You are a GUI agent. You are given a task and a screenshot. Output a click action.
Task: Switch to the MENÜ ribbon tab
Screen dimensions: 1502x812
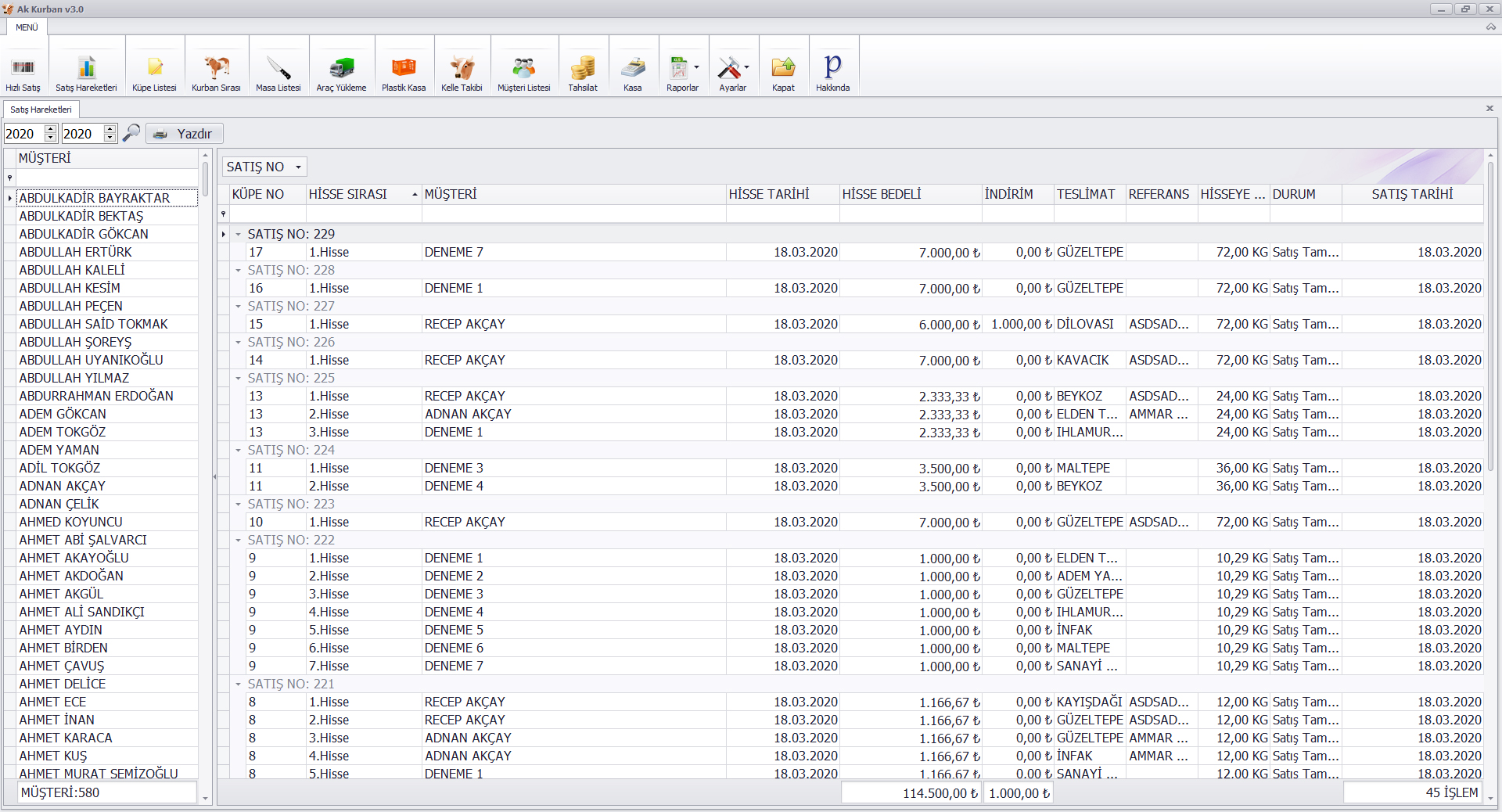pos(27,27)
